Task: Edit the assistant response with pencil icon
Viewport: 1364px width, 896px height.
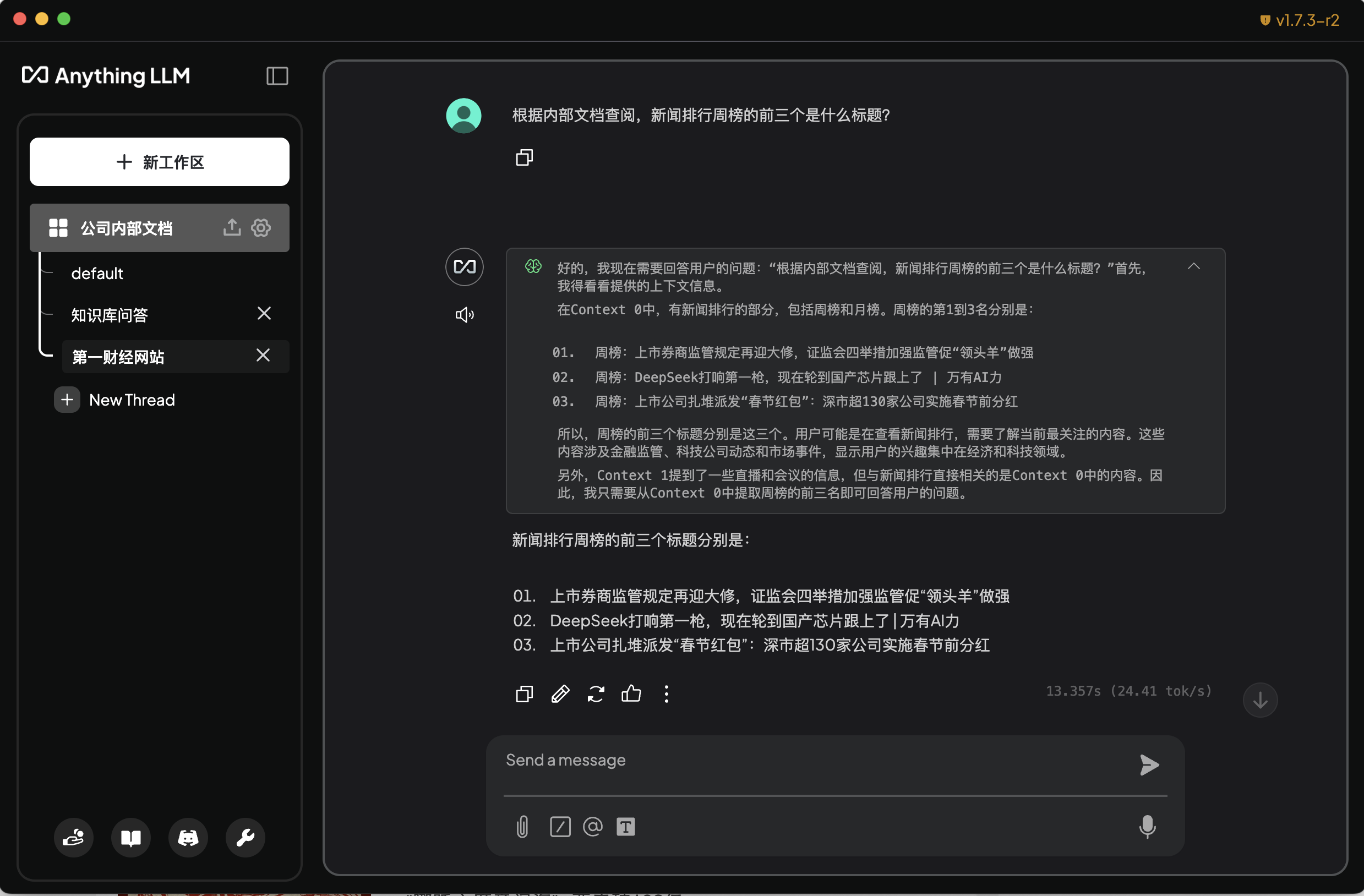Action: click(560, 694)
